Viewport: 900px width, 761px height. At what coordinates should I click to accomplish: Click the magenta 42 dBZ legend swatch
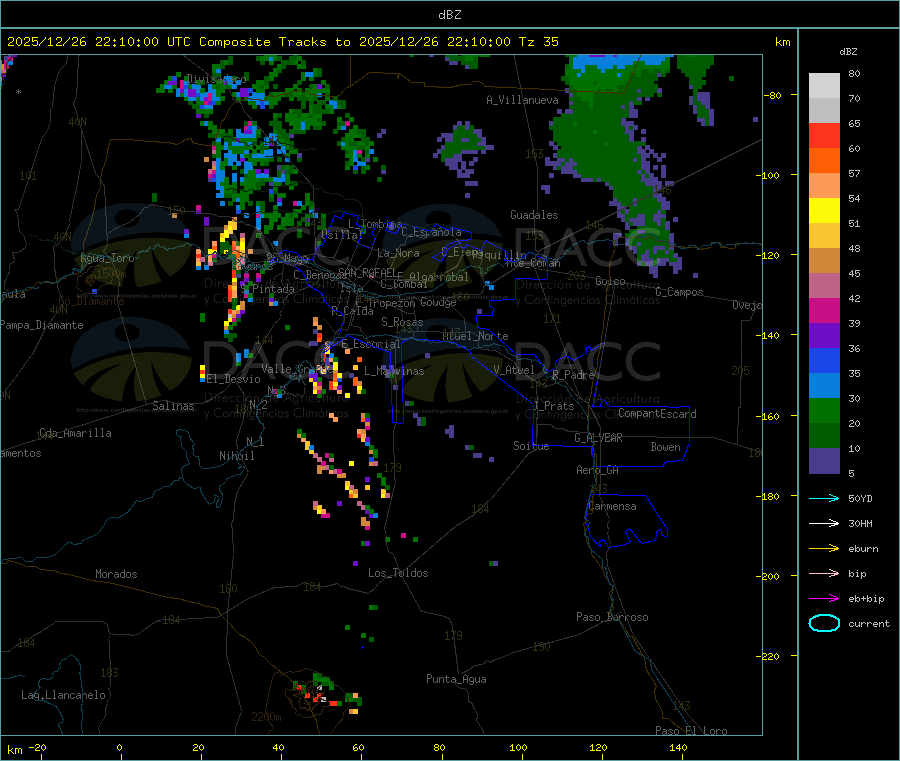[824, 310]
